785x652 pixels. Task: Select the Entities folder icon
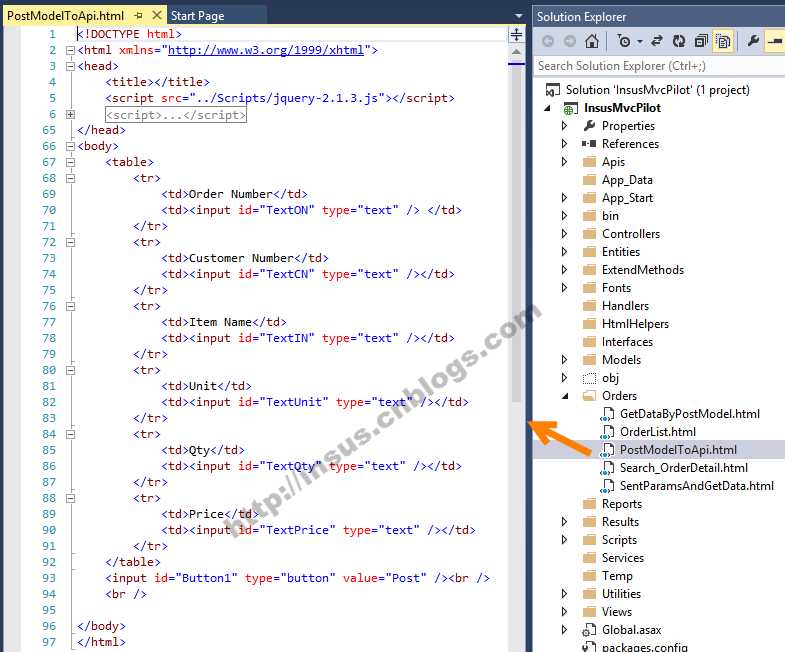coord(590,252)
